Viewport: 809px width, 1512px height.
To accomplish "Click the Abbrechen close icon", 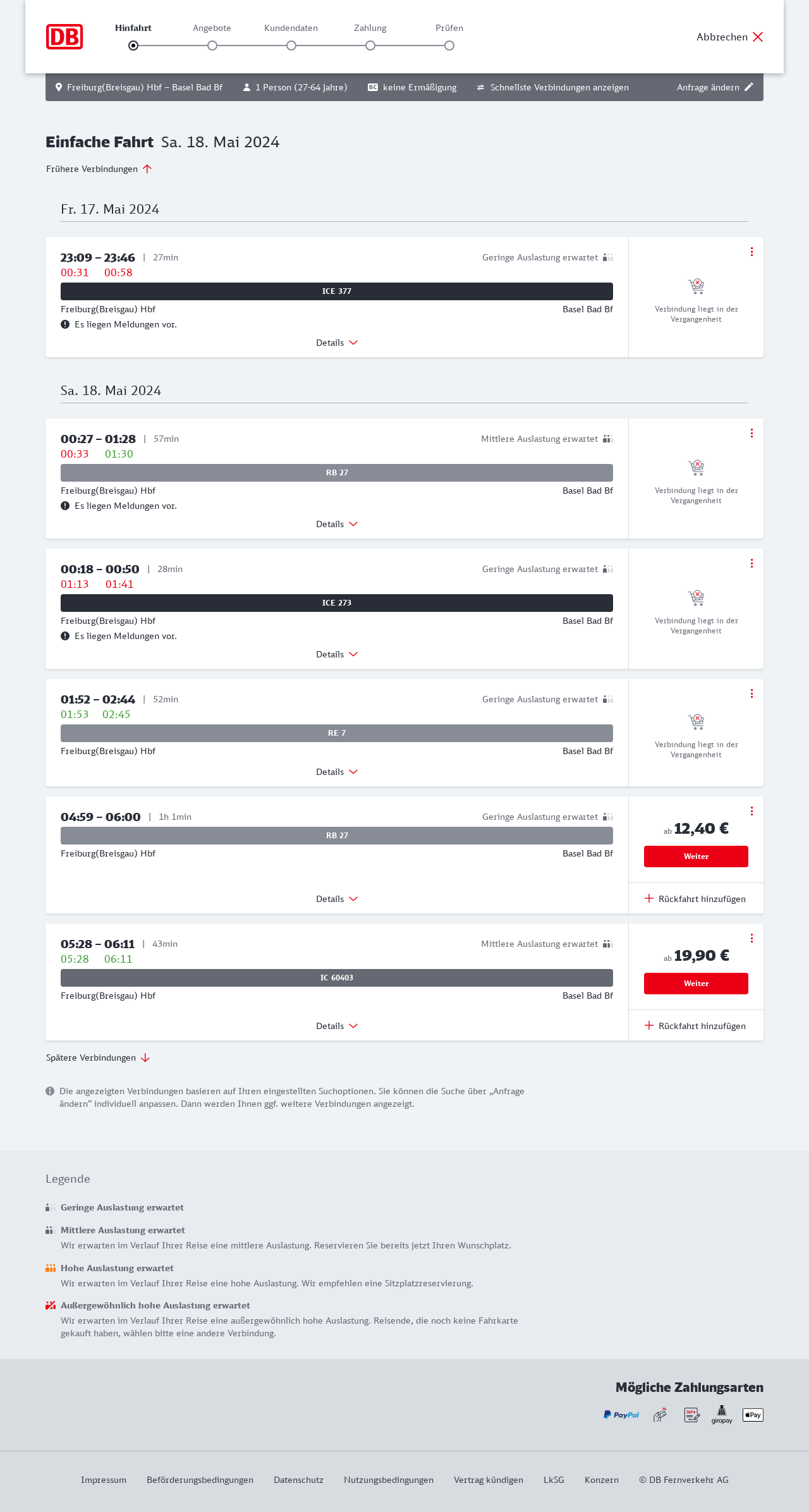I will click(x=758, y=37).
